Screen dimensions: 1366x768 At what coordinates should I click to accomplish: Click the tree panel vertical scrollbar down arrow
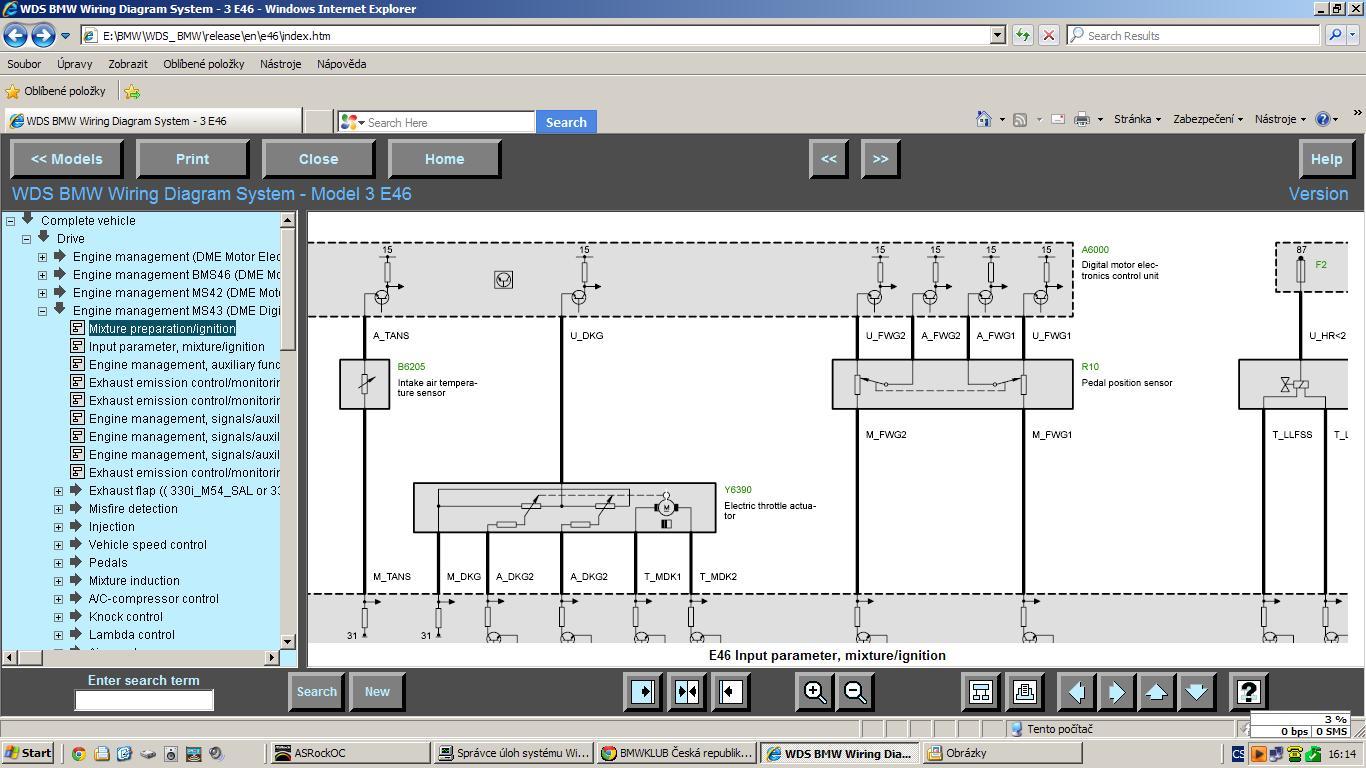(288, 641)
